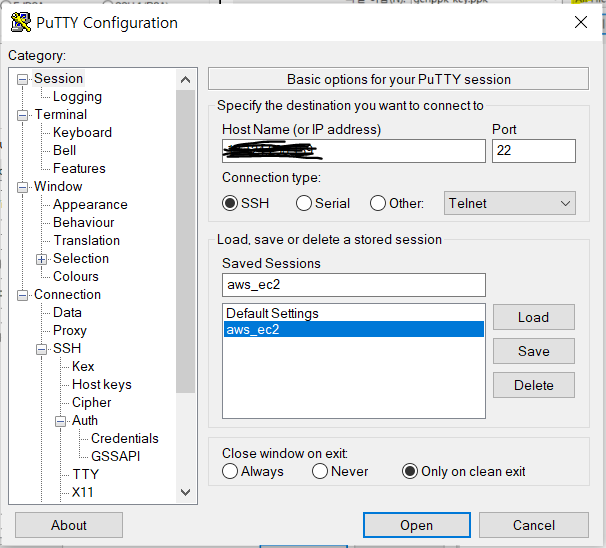Click the PuTTY icon in title bar
Screen dimensions: 606x548
point(20,22)
